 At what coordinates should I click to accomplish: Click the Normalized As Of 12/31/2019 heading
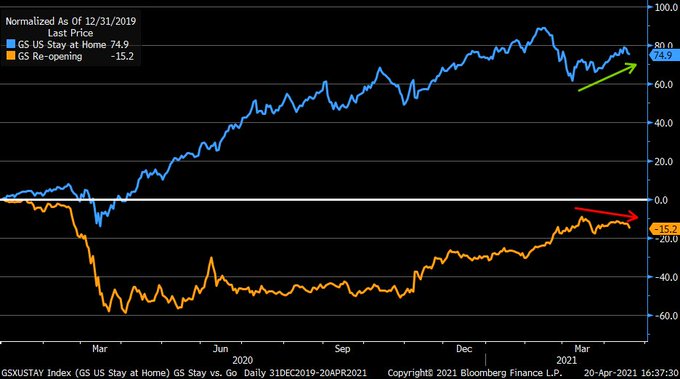(x=71, y=21)
